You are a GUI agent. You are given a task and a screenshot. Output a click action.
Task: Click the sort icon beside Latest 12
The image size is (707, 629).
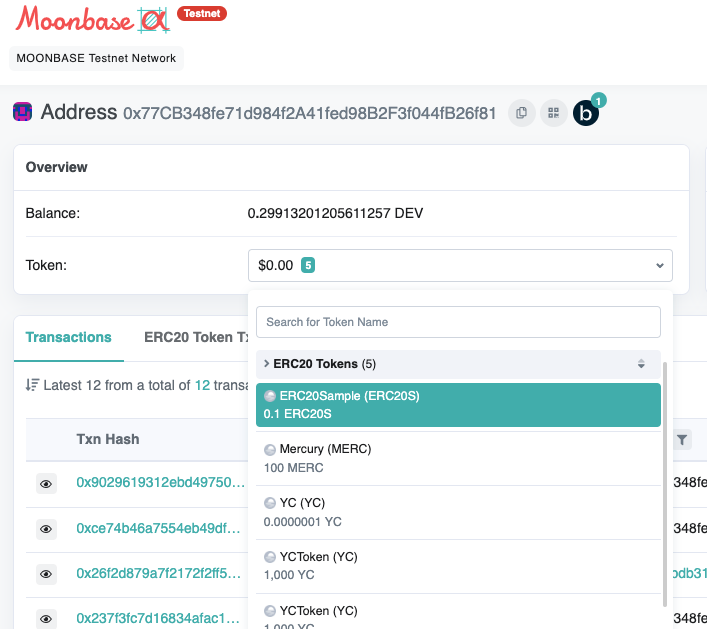point(32,385)
